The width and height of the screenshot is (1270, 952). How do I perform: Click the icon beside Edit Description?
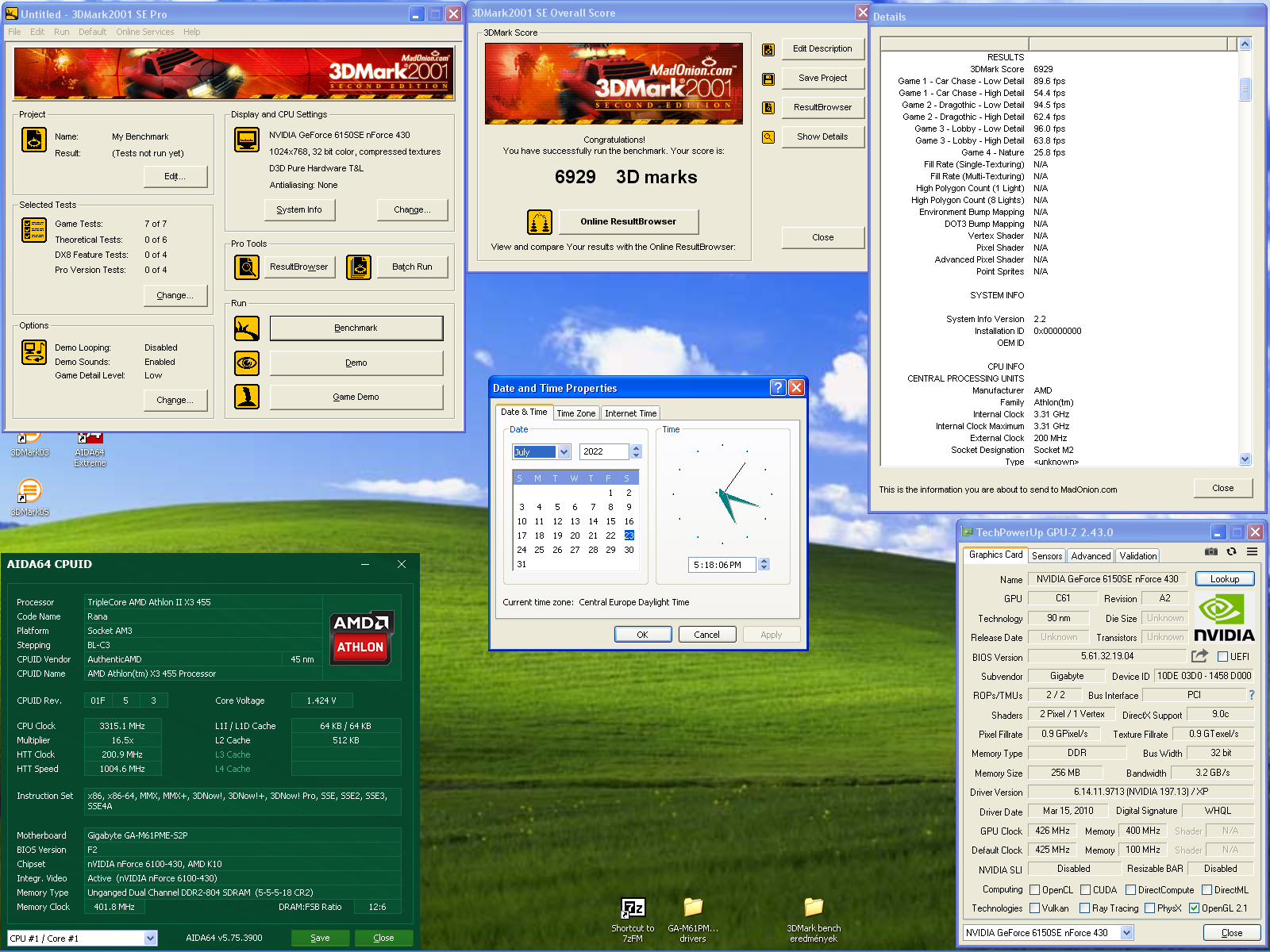(x=768, y=50)
